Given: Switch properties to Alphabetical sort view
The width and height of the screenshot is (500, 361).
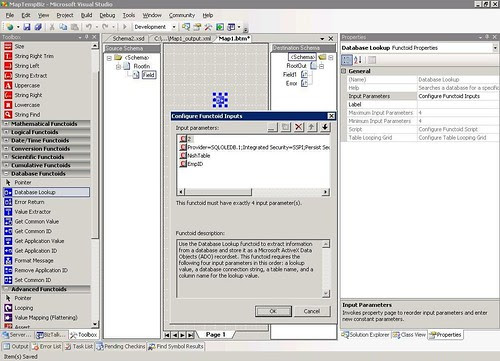Looking at the screenshot, I should (x=358, y=60).
